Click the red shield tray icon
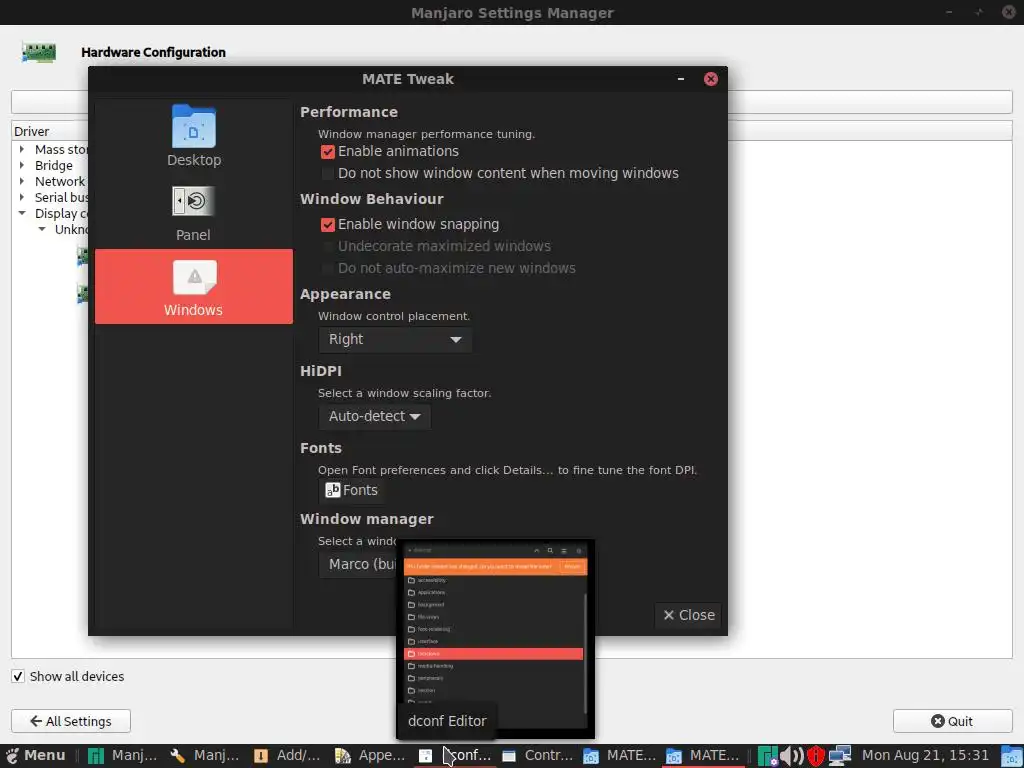The height and width of the screenshot is (768, 1024). (816, 756)
